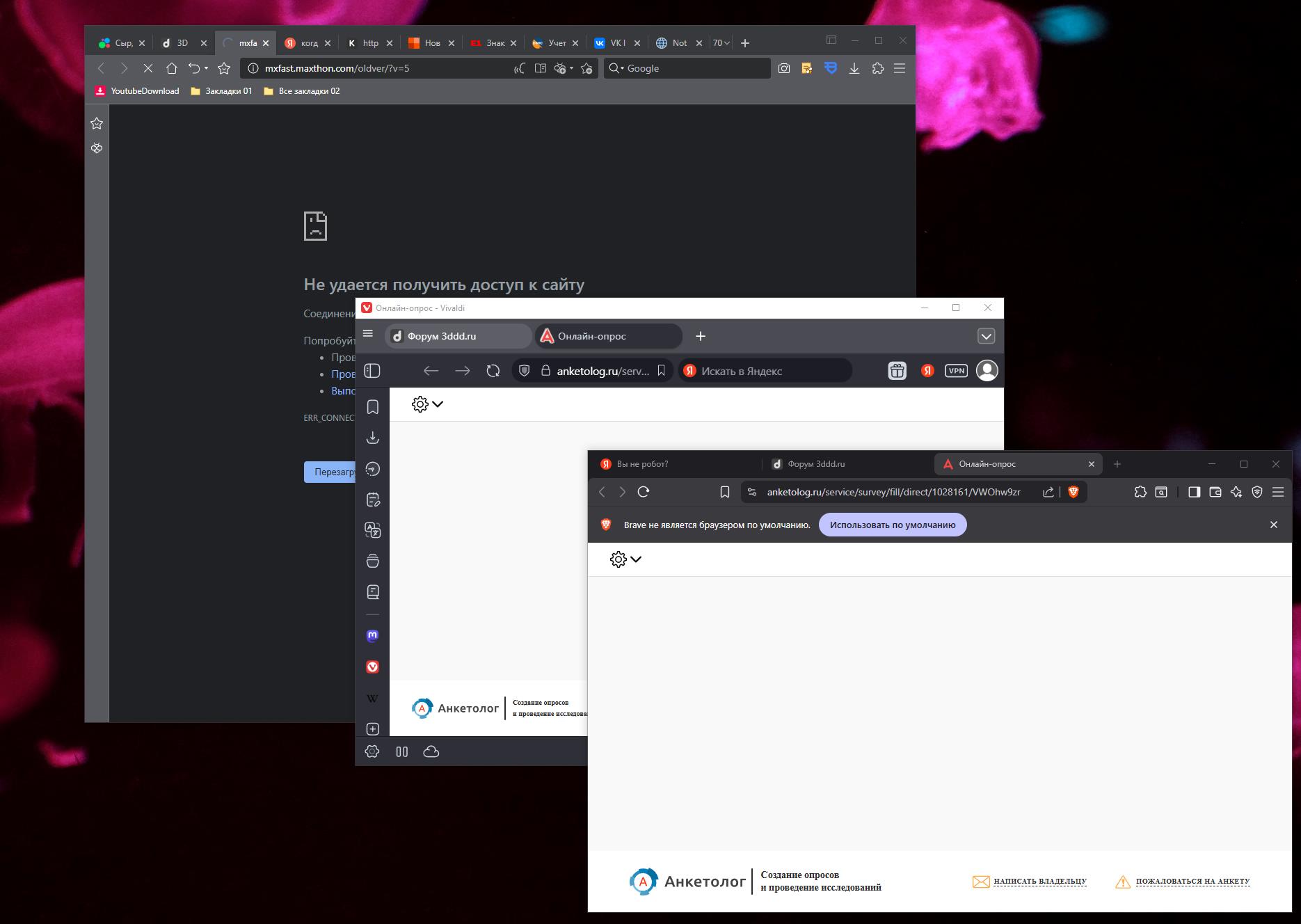Open Maxthon notes icon in toolbar
Screen dimensions: 1301x924
pos(807,68)
